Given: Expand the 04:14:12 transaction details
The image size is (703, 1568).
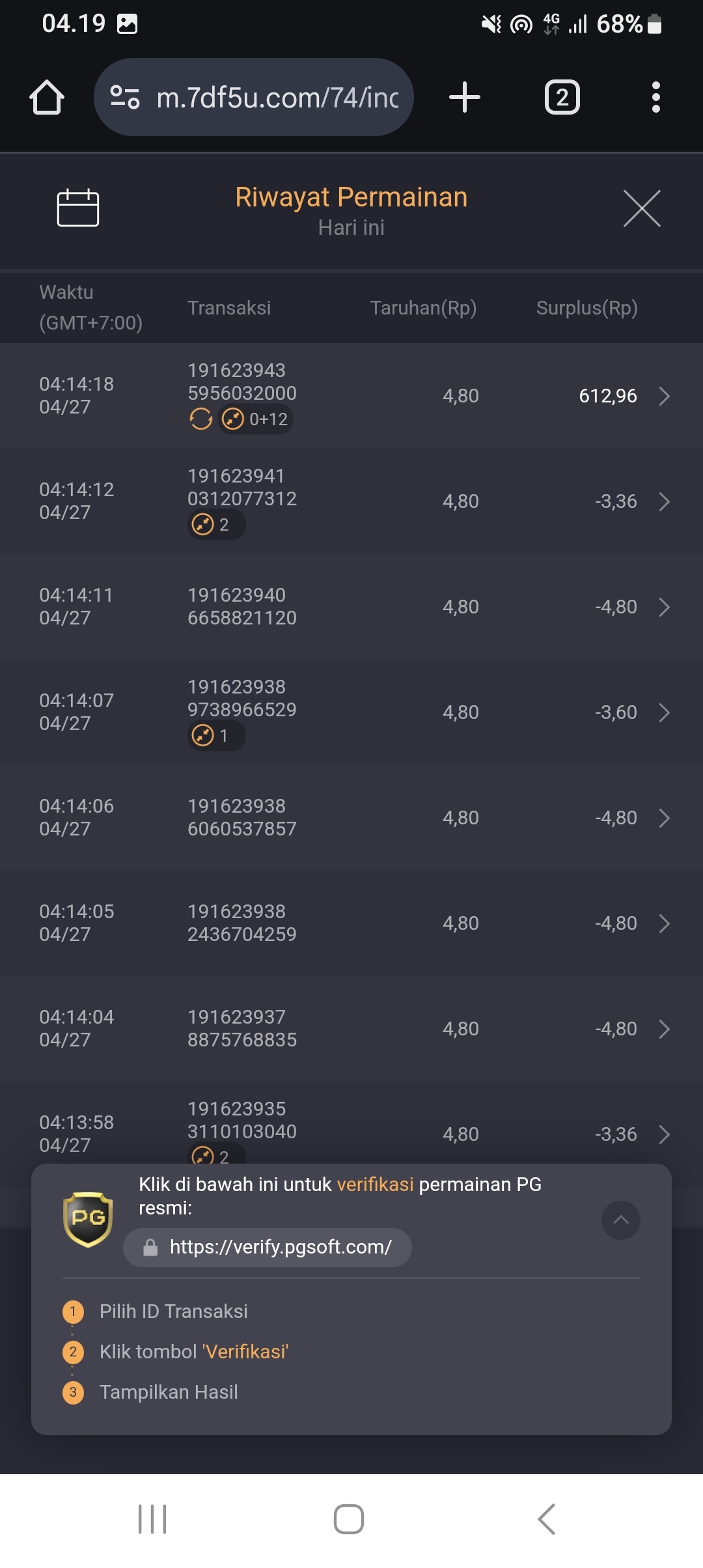Looking at the screenshot, I should [x=664, y=501].
